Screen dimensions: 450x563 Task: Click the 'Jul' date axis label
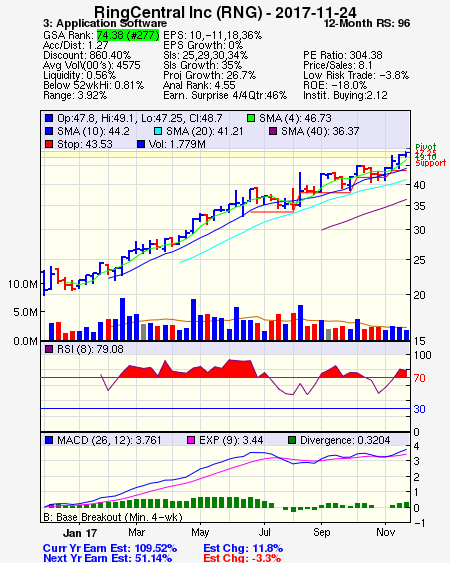264,532
